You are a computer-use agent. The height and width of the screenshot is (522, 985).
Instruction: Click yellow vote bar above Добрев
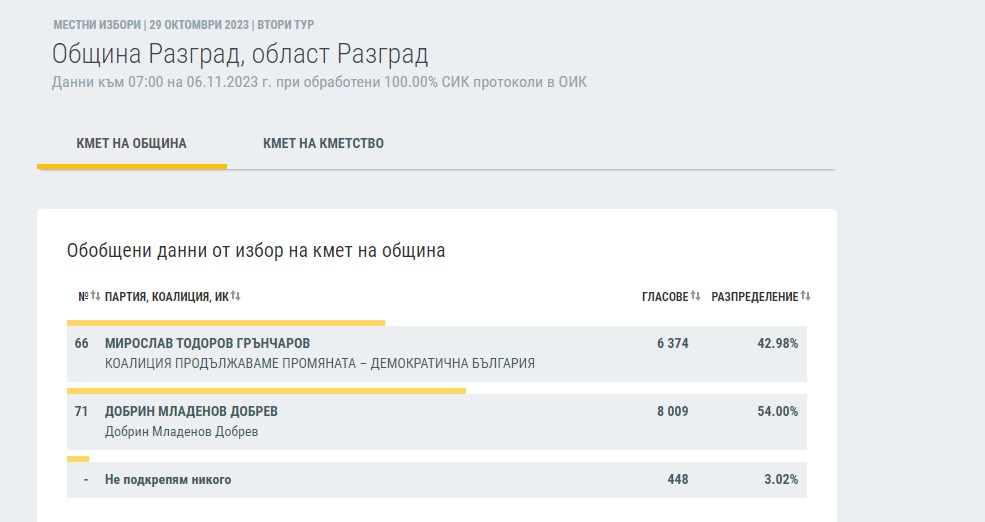[265, 391]
